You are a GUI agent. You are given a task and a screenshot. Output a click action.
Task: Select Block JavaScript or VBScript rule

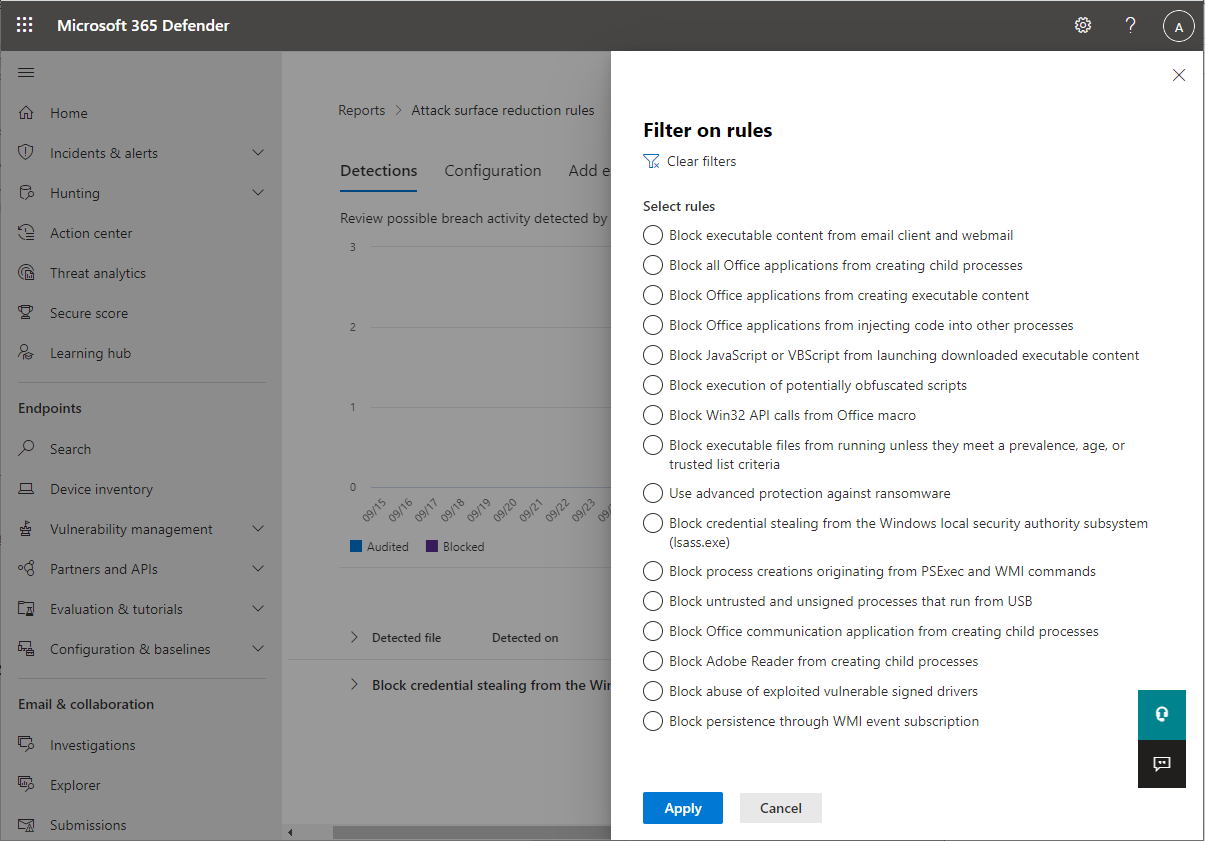pyautogui.click(x=653, y=355)
